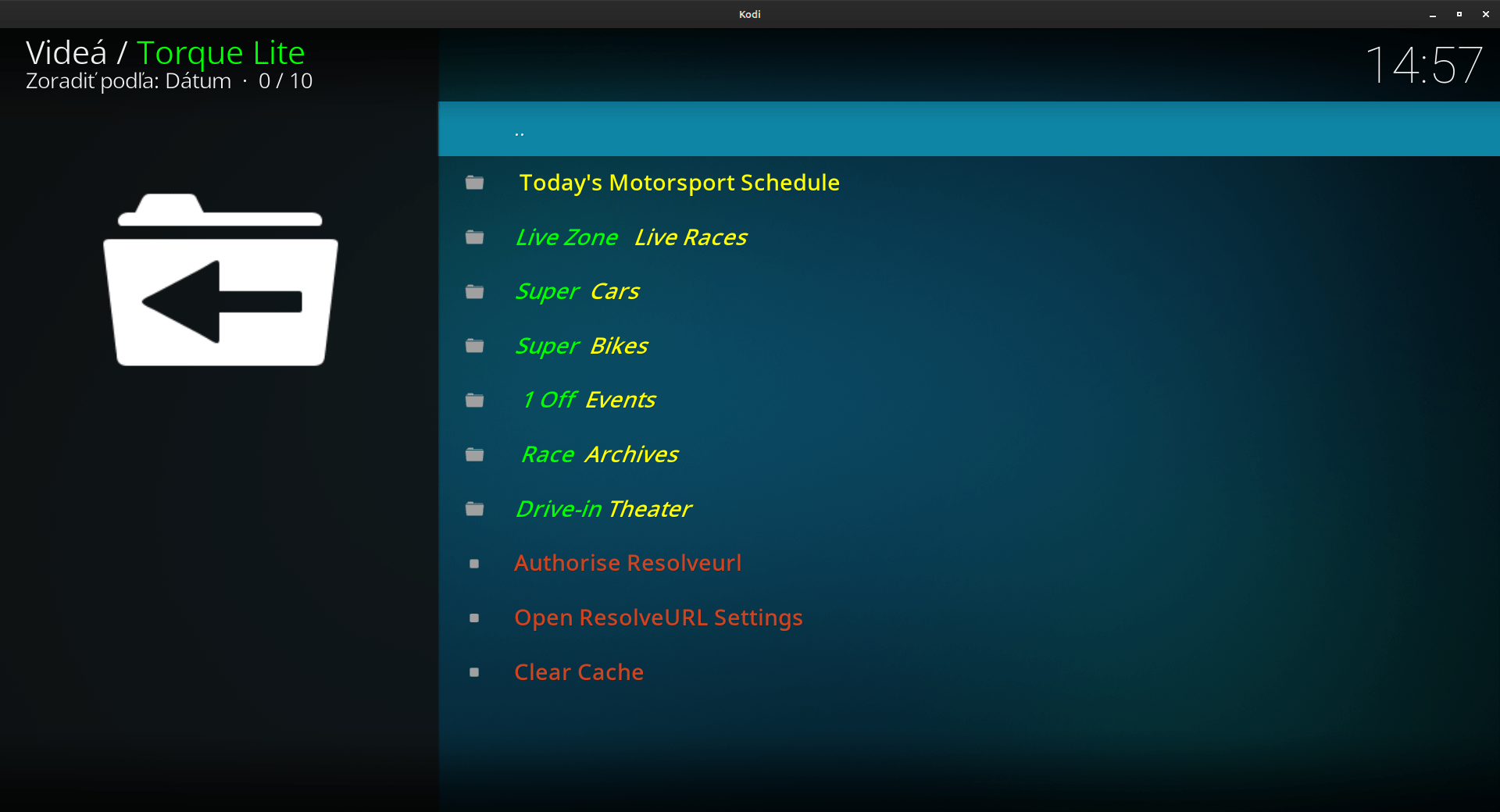Click folder icon beside 1 Off Events
1500x812 pixels.
click(474, 401)
